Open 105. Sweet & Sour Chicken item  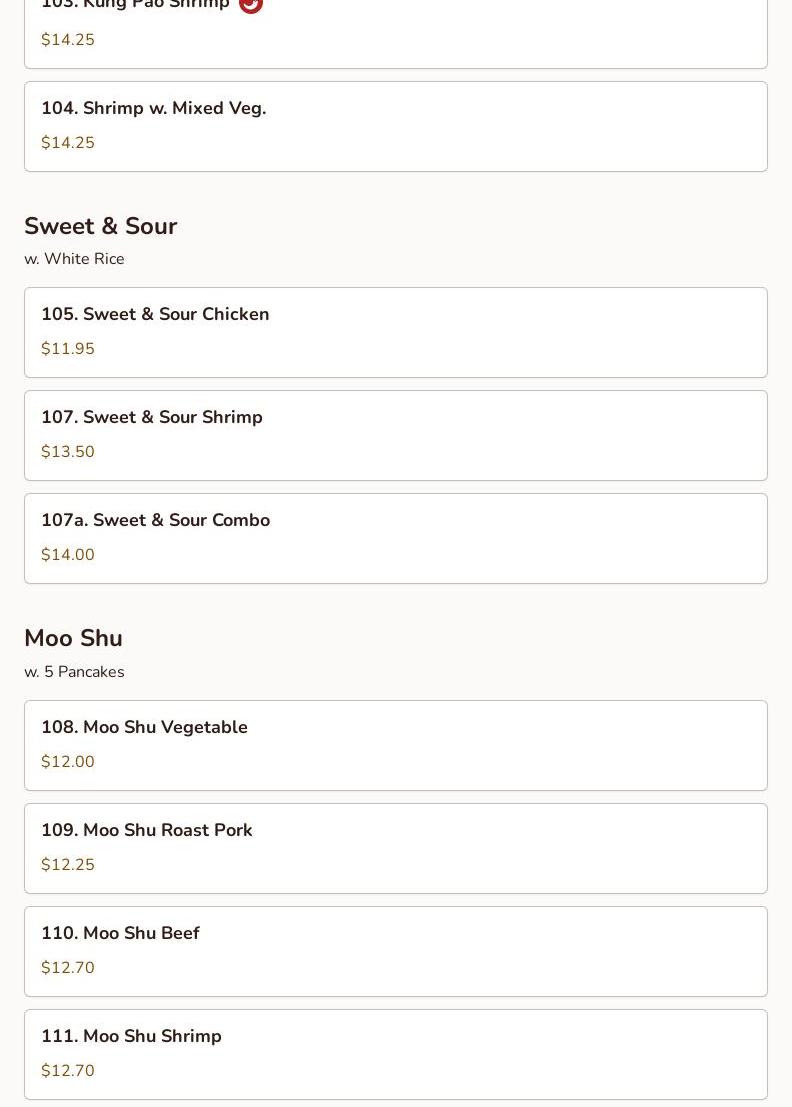395,332
